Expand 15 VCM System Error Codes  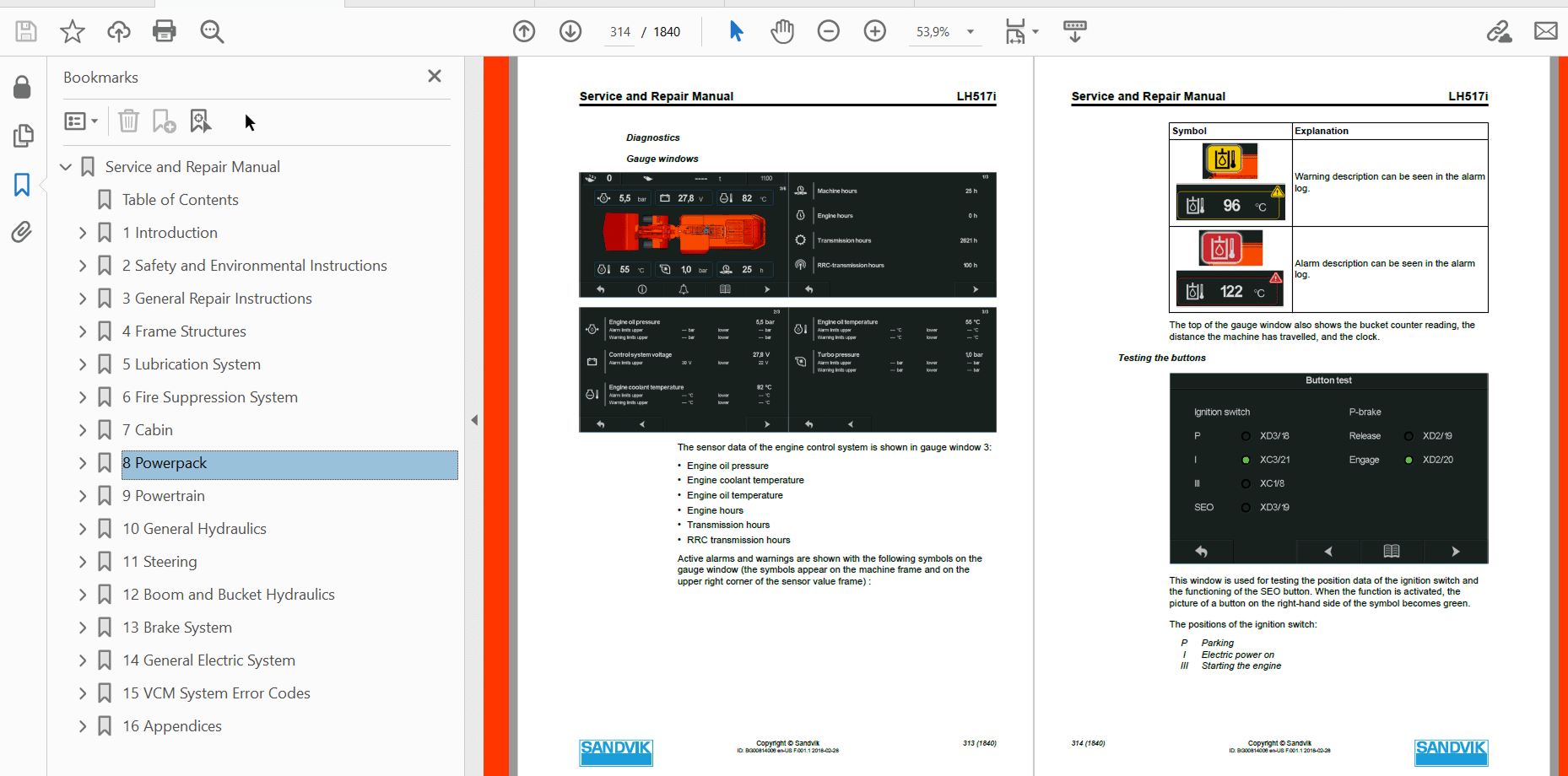click(x=83, y=693)
